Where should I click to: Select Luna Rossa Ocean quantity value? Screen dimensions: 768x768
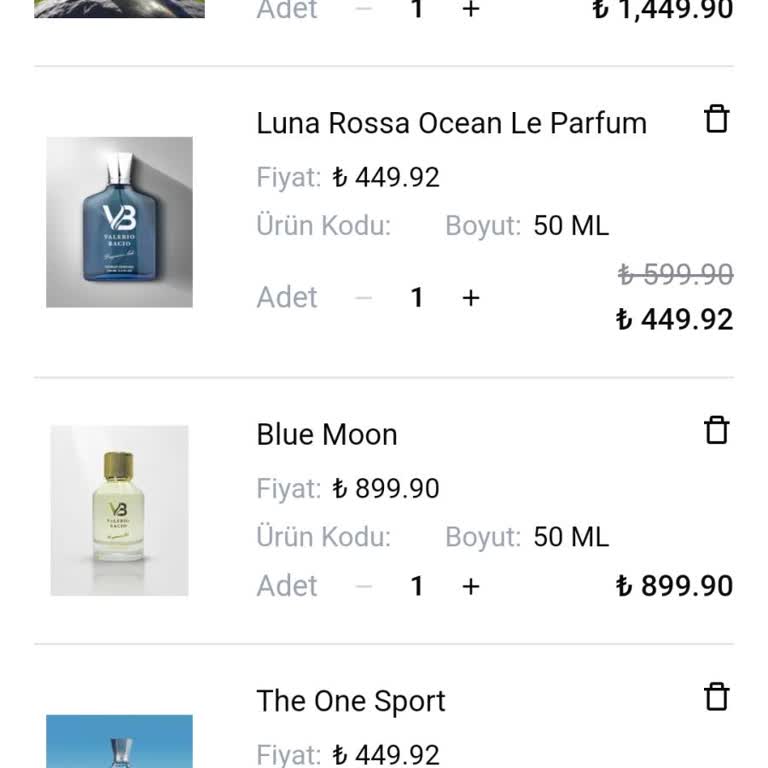tap(417, 298)
